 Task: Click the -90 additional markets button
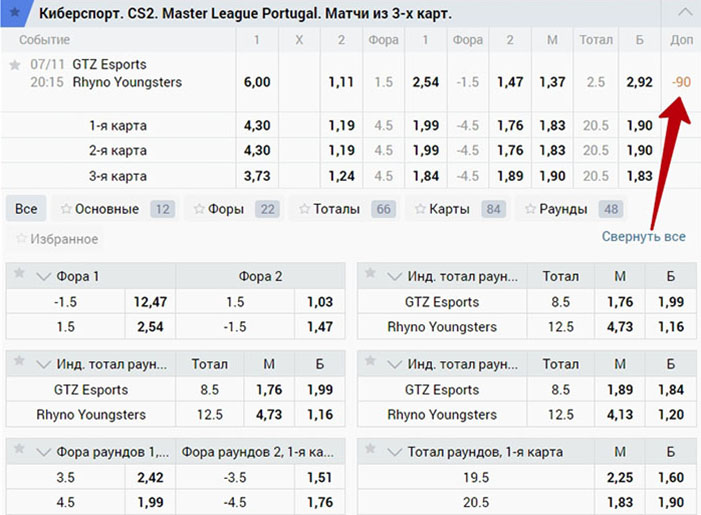(x=683, y=82)
